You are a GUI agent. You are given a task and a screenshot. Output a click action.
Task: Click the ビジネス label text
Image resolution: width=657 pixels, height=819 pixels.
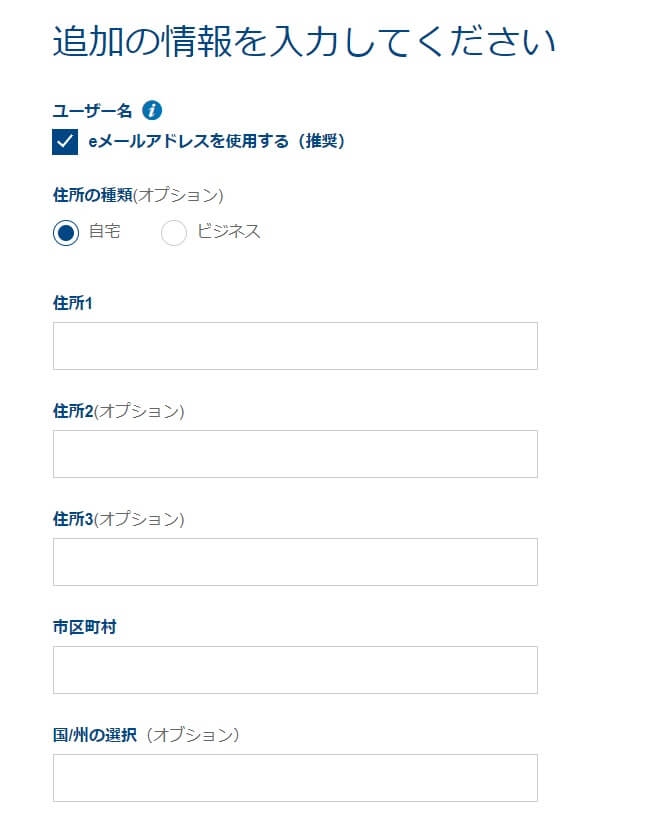click(x=229, y=232)
